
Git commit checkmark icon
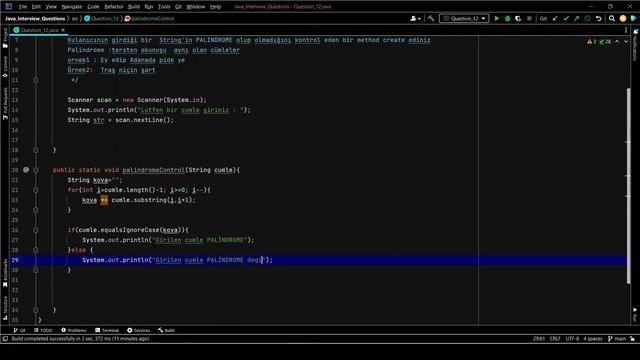[x=566, y=18]
